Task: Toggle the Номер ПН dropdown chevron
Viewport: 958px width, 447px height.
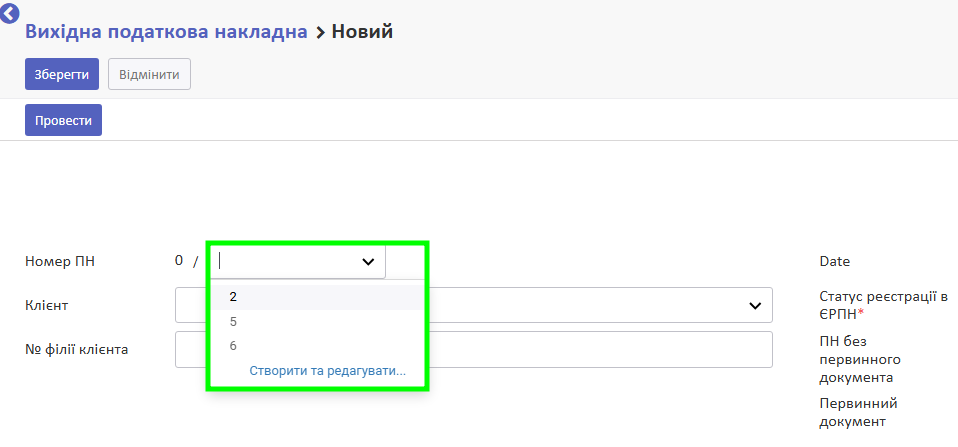Action: click(368, 261)
